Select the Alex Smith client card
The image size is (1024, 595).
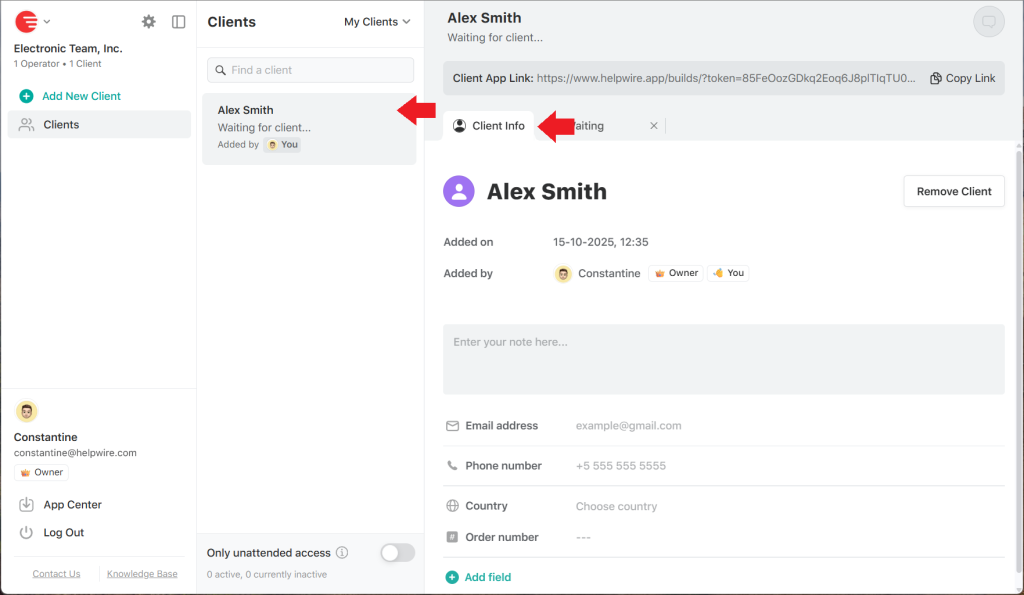(x=309, y=128)
